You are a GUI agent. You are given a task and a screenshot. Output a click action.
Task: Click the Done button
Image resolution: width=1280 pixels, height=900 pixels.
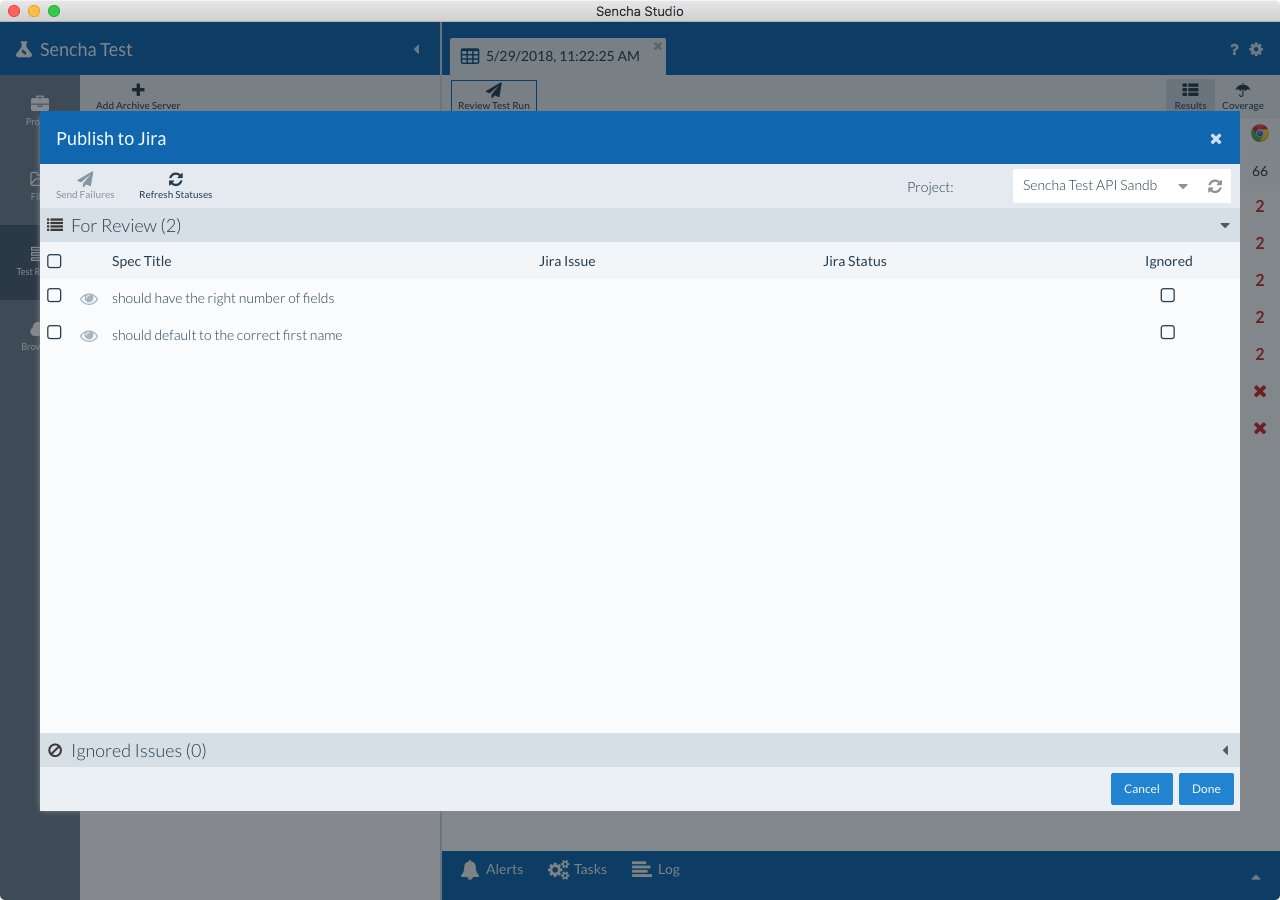tap(1205, 789)
